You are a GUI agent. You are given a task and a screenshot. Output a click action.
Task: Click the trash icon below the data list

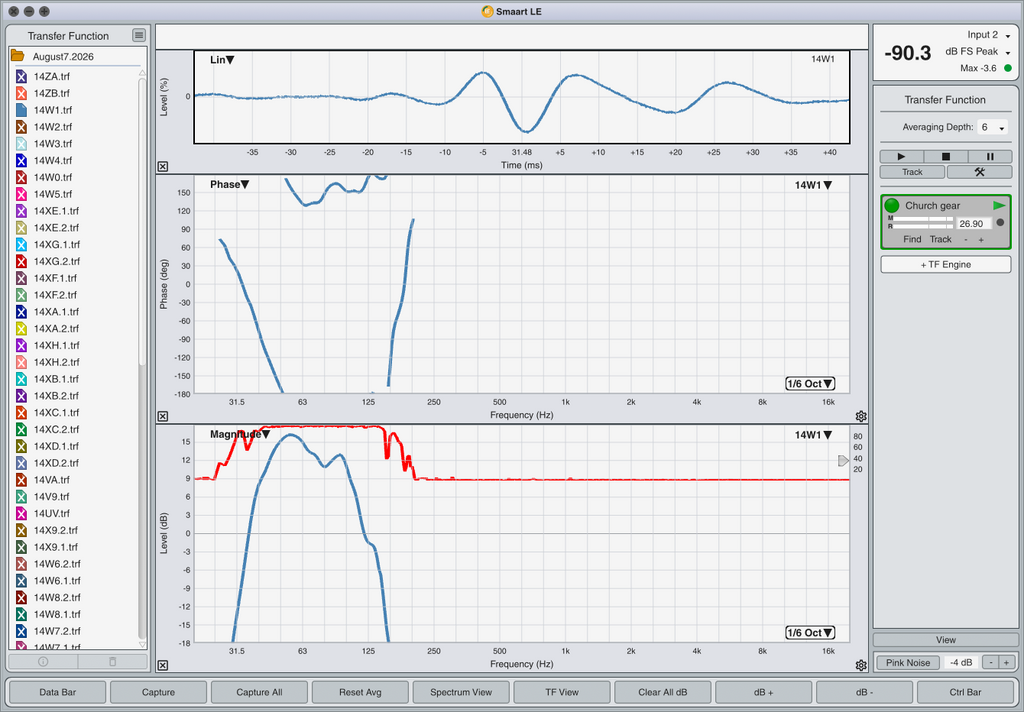[112, 661]
